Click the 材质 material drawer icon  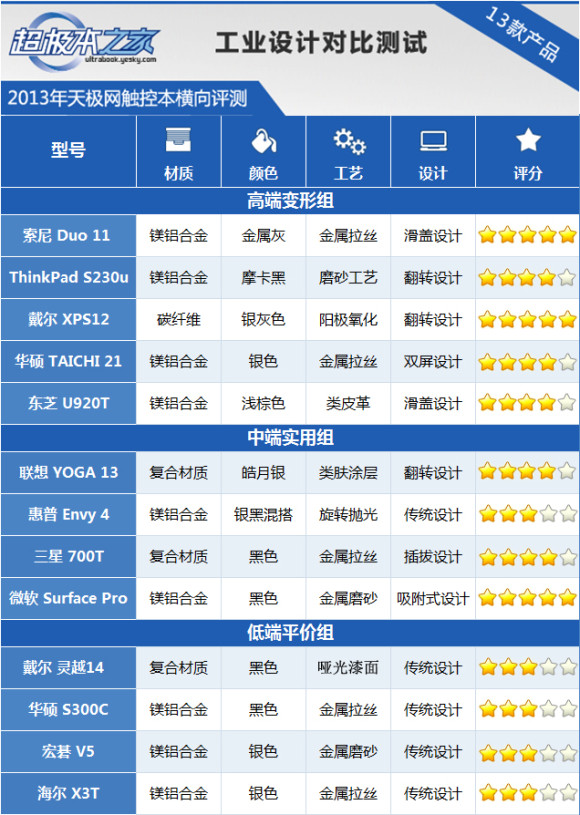pos(178,140)
